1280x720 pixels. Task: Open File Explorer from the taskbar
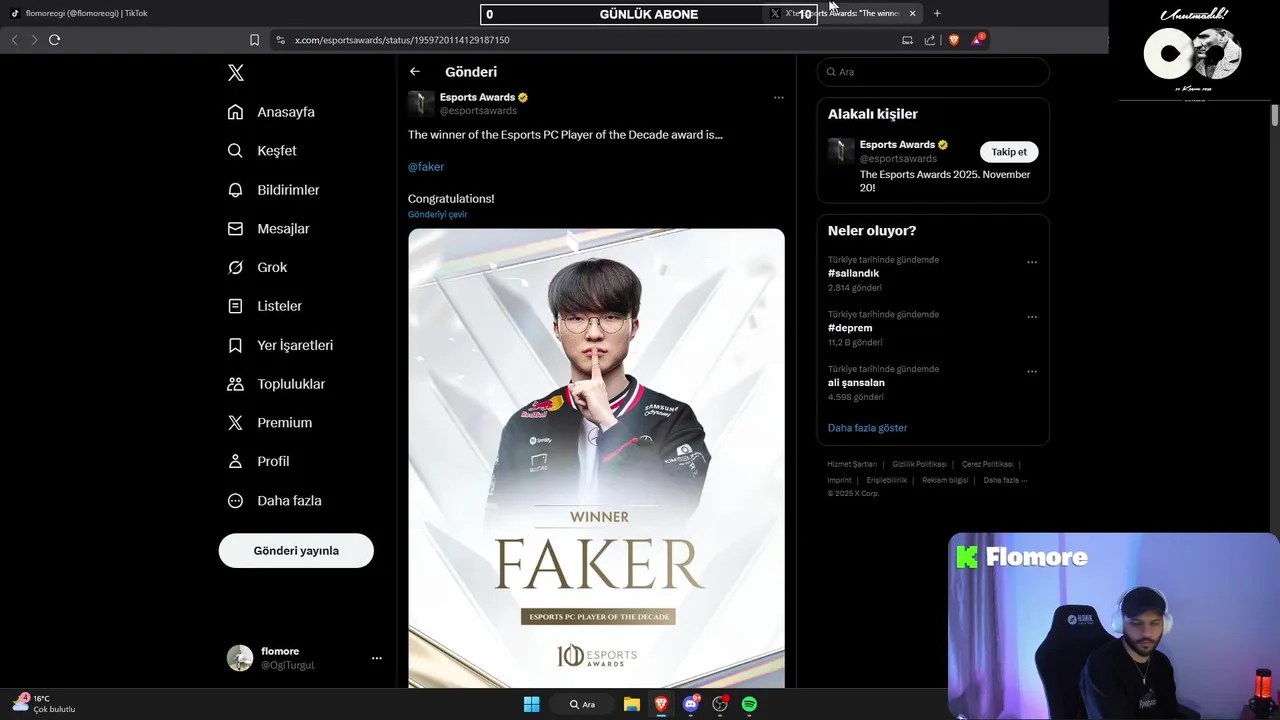point(631,704)
